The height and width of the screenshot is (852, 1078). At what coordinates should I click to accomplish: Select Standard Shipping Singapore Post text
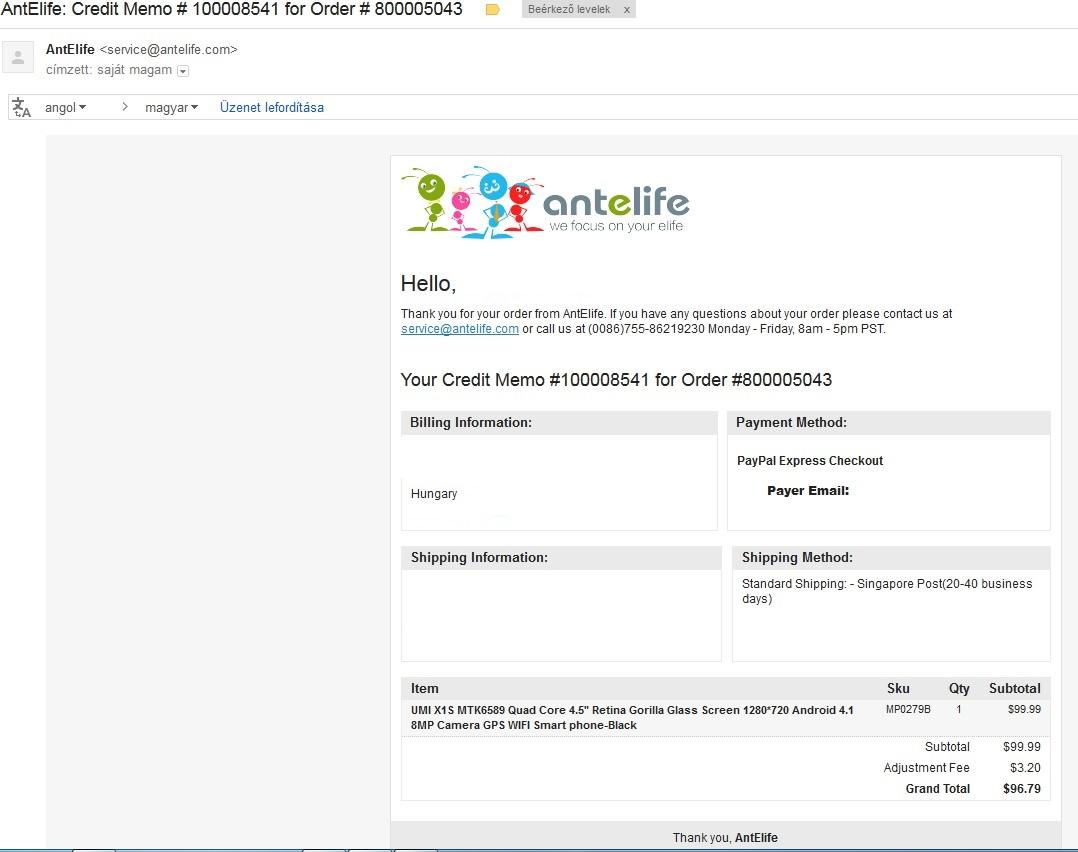(x=887, y=591)
